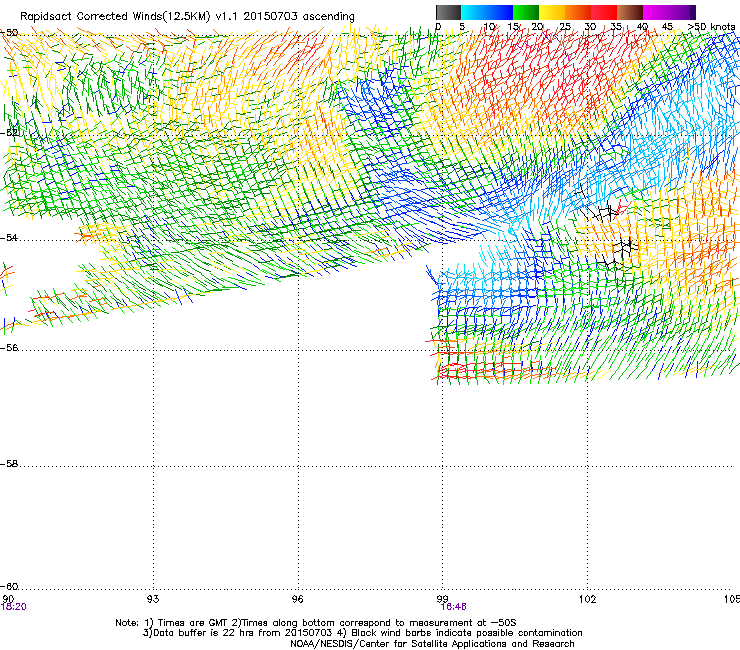Click latitude axis label '-60'
The image size is (740, 650).
click(9, 587)
